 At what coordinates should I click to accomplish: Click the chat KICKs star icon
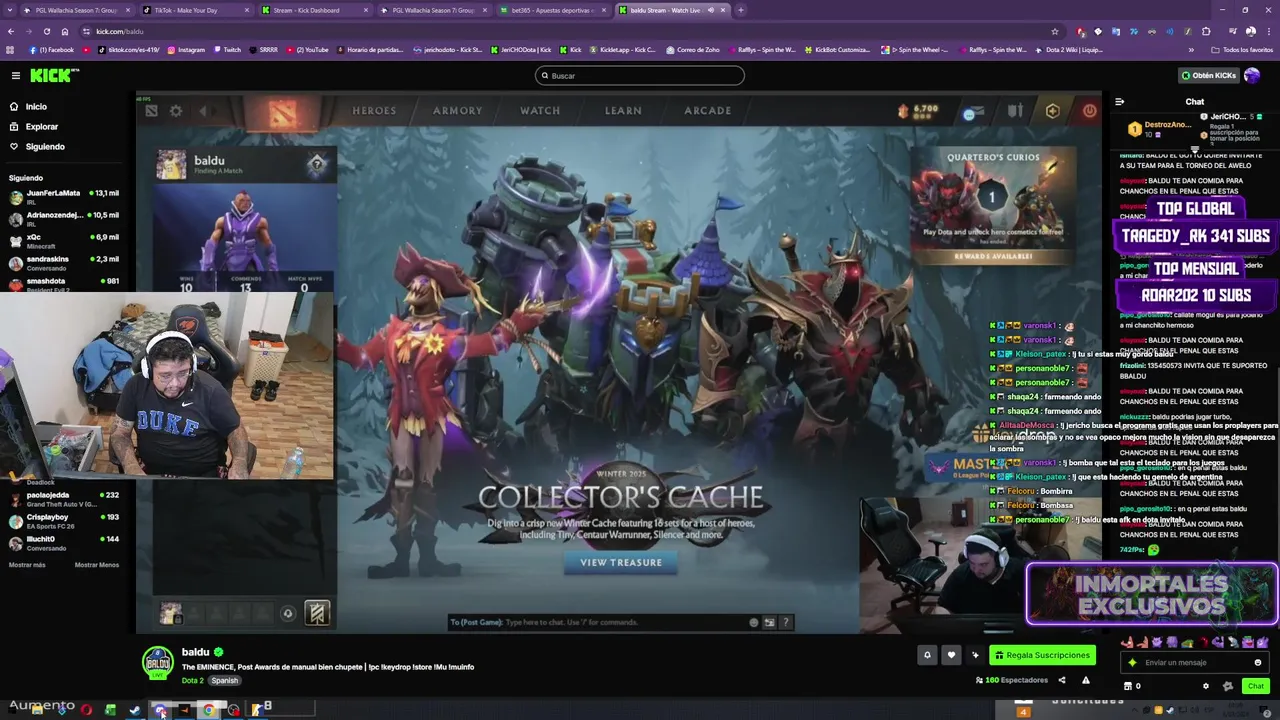pos(1132,662)
